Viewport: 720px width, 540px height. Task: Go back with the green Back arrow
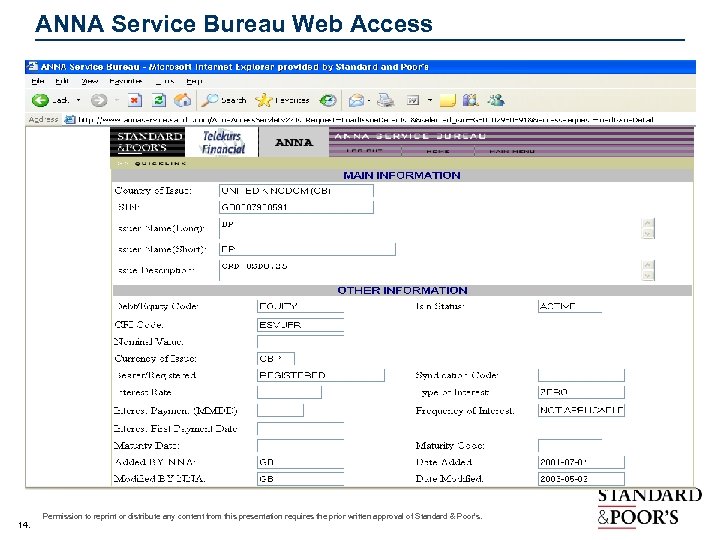pos(40,100)
